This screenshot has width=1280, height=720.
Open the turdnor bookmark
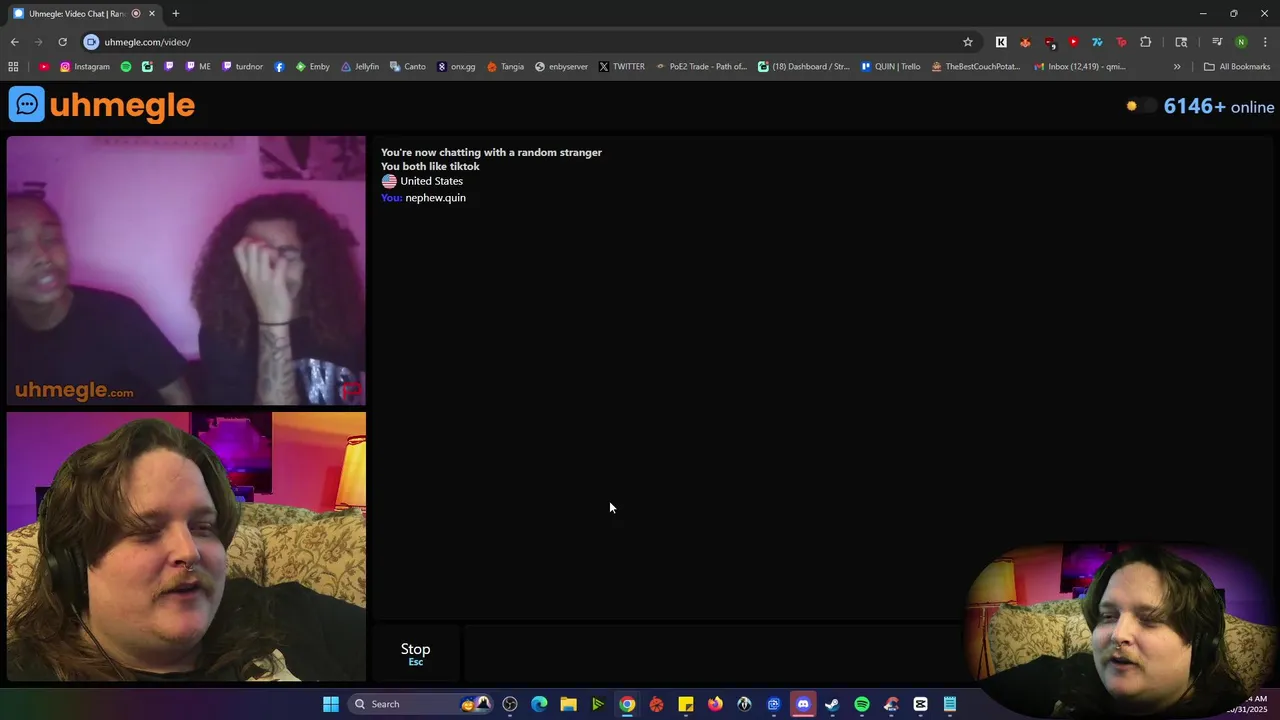tap(242, 67)
